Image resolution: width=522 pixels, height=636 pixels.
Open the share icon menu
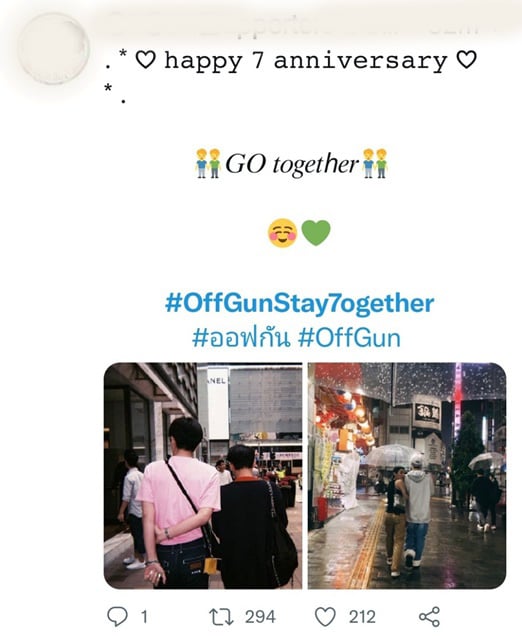pos(429,617)
